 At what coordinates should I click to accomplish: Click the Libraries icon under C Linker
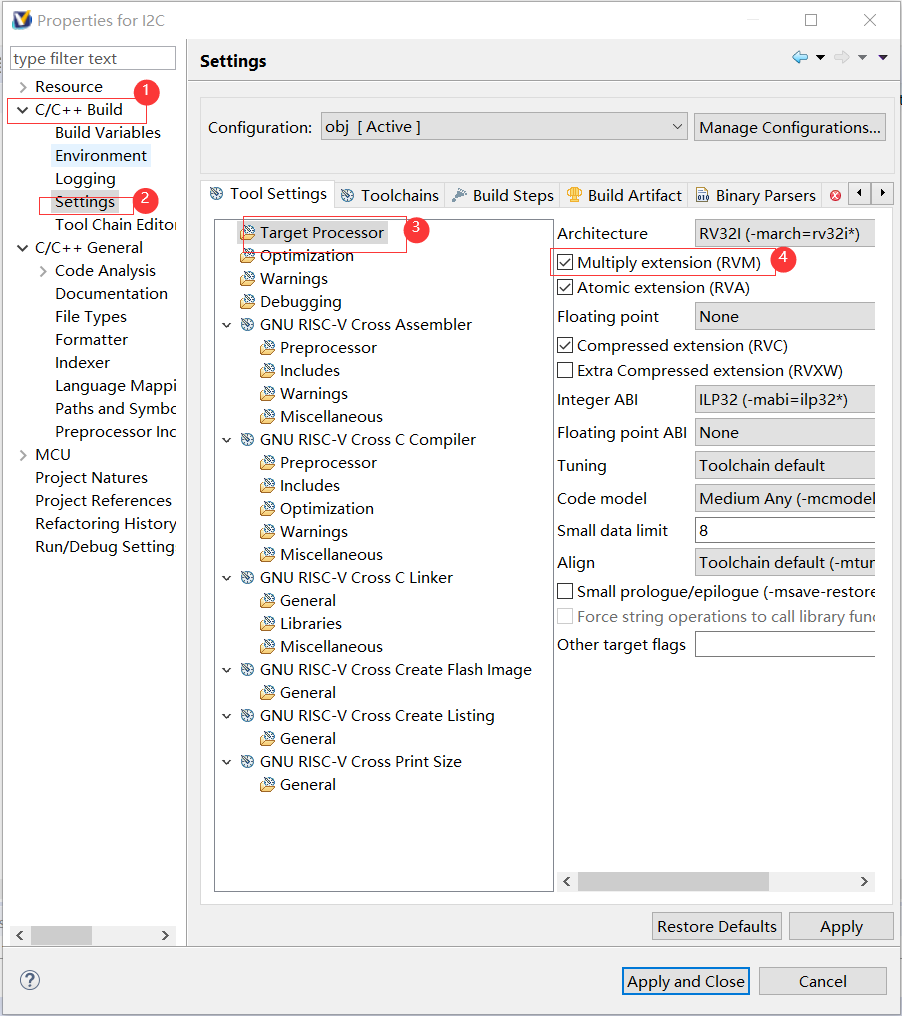[x=267, y=624]
